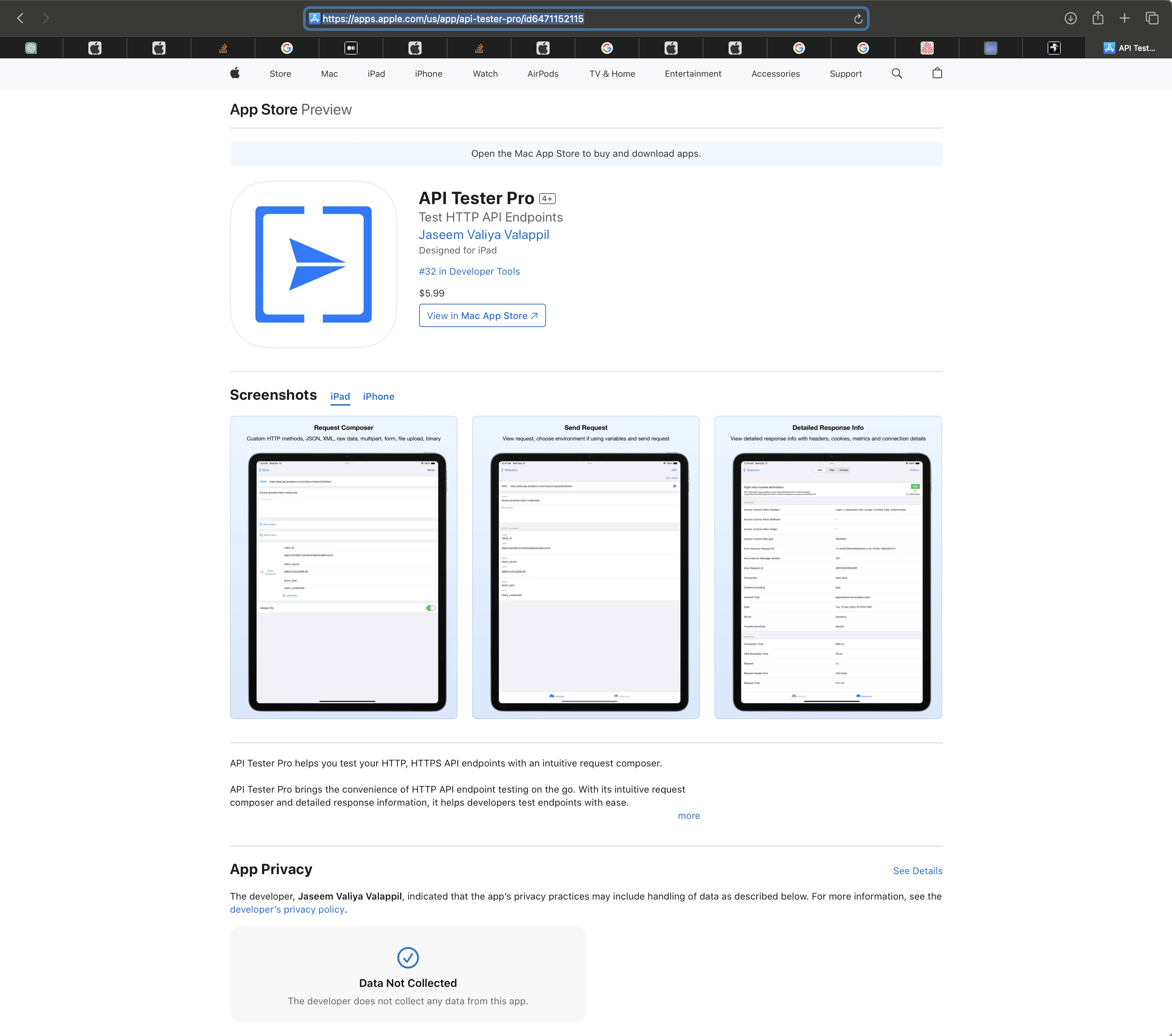Click the Data Not Collected checkmark icon
This screenshot has height=1036, width=1172.
(x=408, y=957)
